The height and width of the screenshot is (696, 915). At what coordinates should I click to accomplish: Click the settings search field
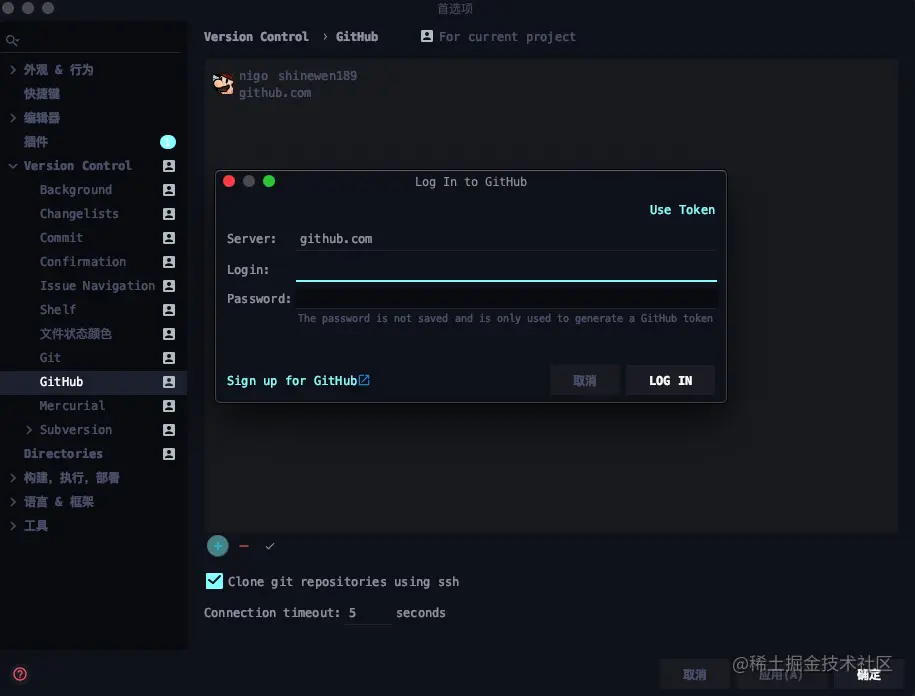(93, 40)
